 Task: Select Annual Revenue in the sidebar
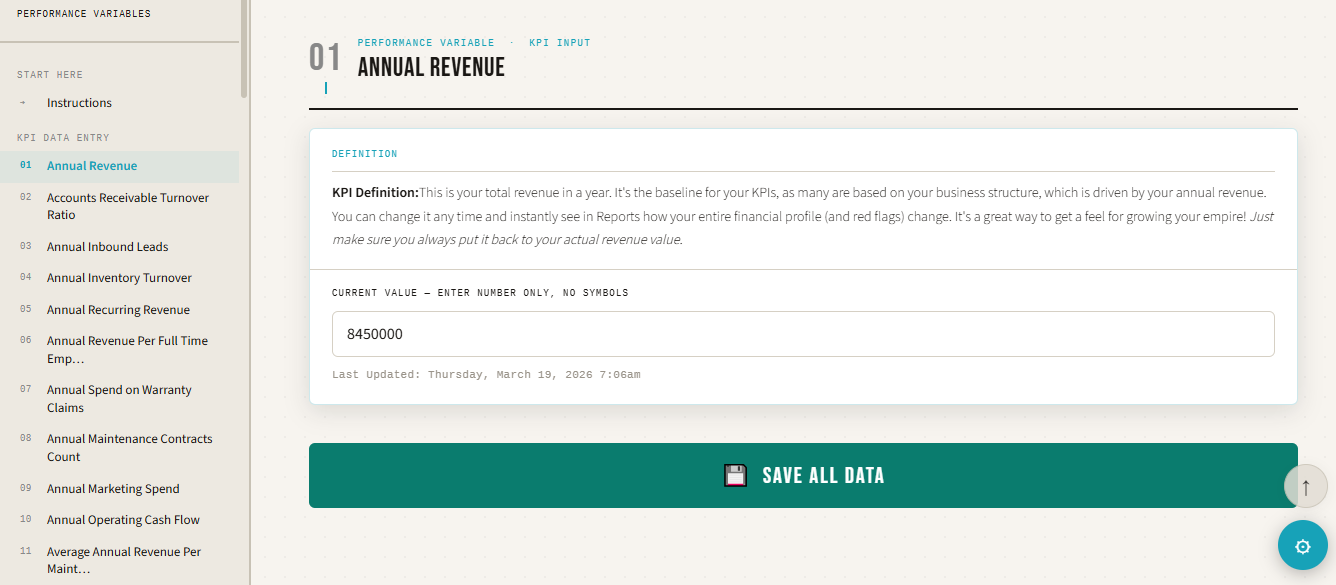[92, 166]
